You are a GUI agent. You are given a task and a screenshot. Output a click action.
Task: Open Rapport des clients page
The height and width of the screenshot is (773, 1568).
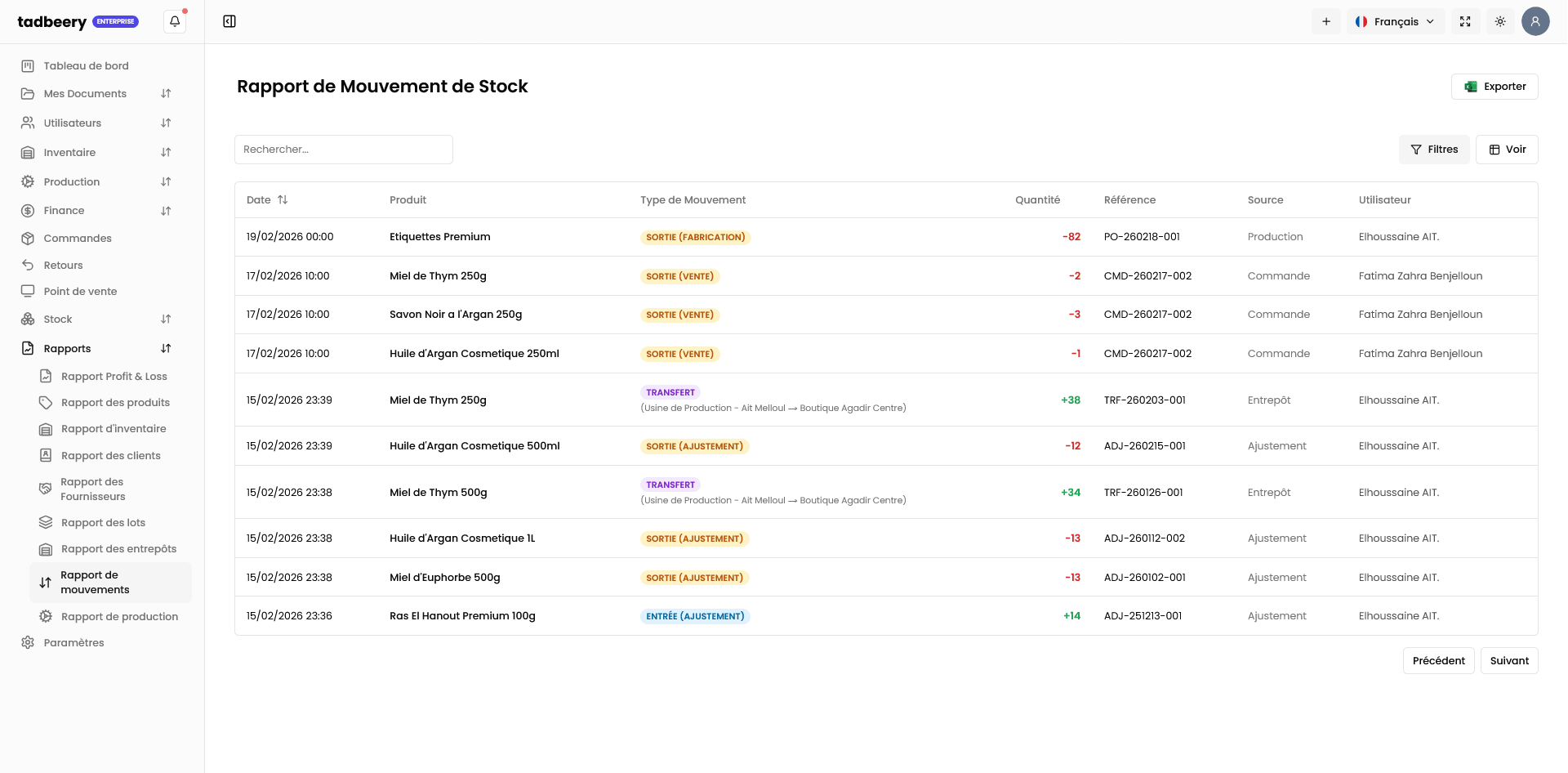click(111, 456)
